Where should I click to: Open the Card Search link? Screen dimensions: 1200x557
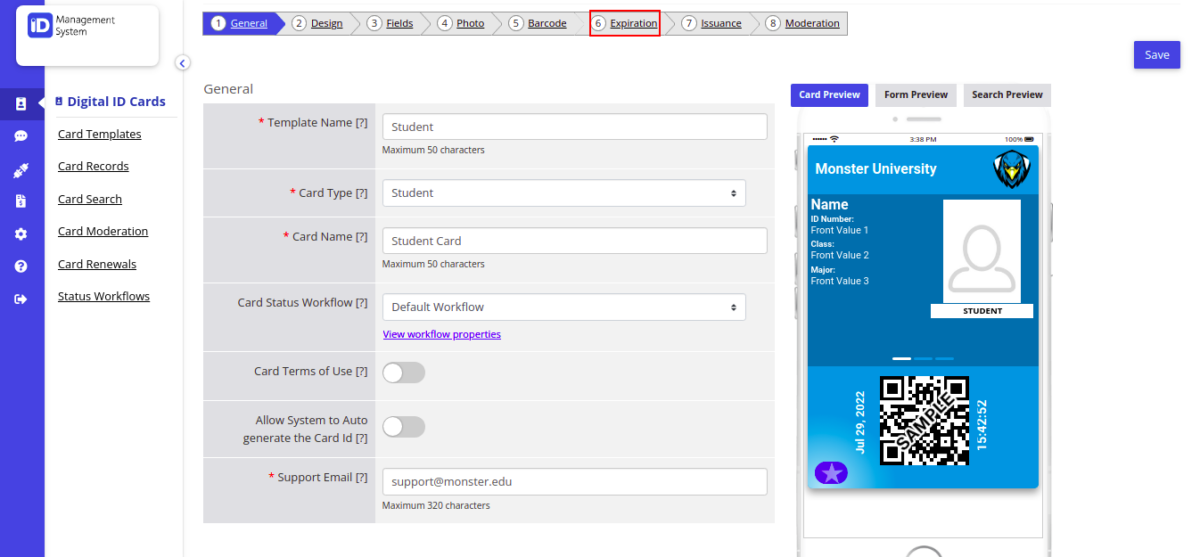(x=90, y=199)
